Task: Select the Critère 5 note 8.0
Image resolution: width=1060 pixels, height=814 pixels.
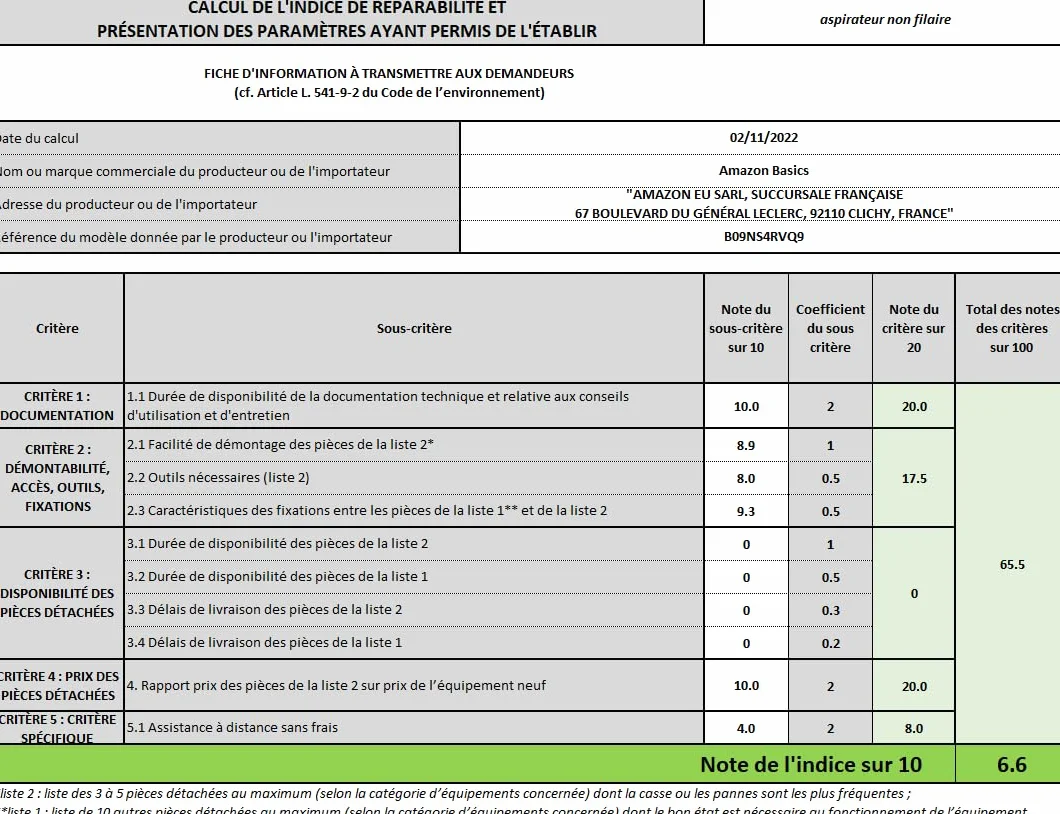Action: point(914,728)
